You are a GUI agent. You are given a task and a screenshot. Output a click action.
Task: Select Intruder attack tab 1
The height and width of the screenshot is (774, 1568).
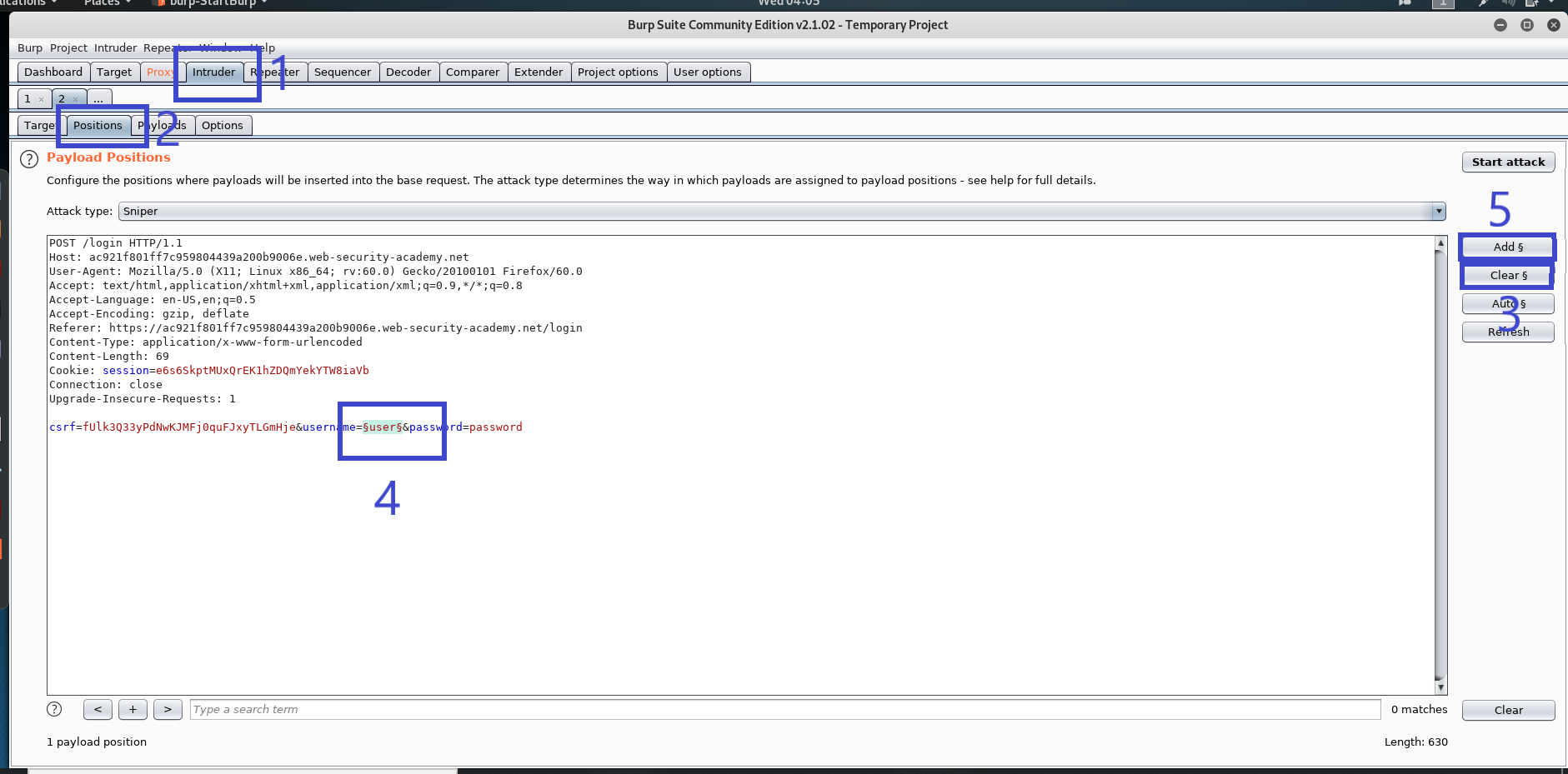click(28, 99)
